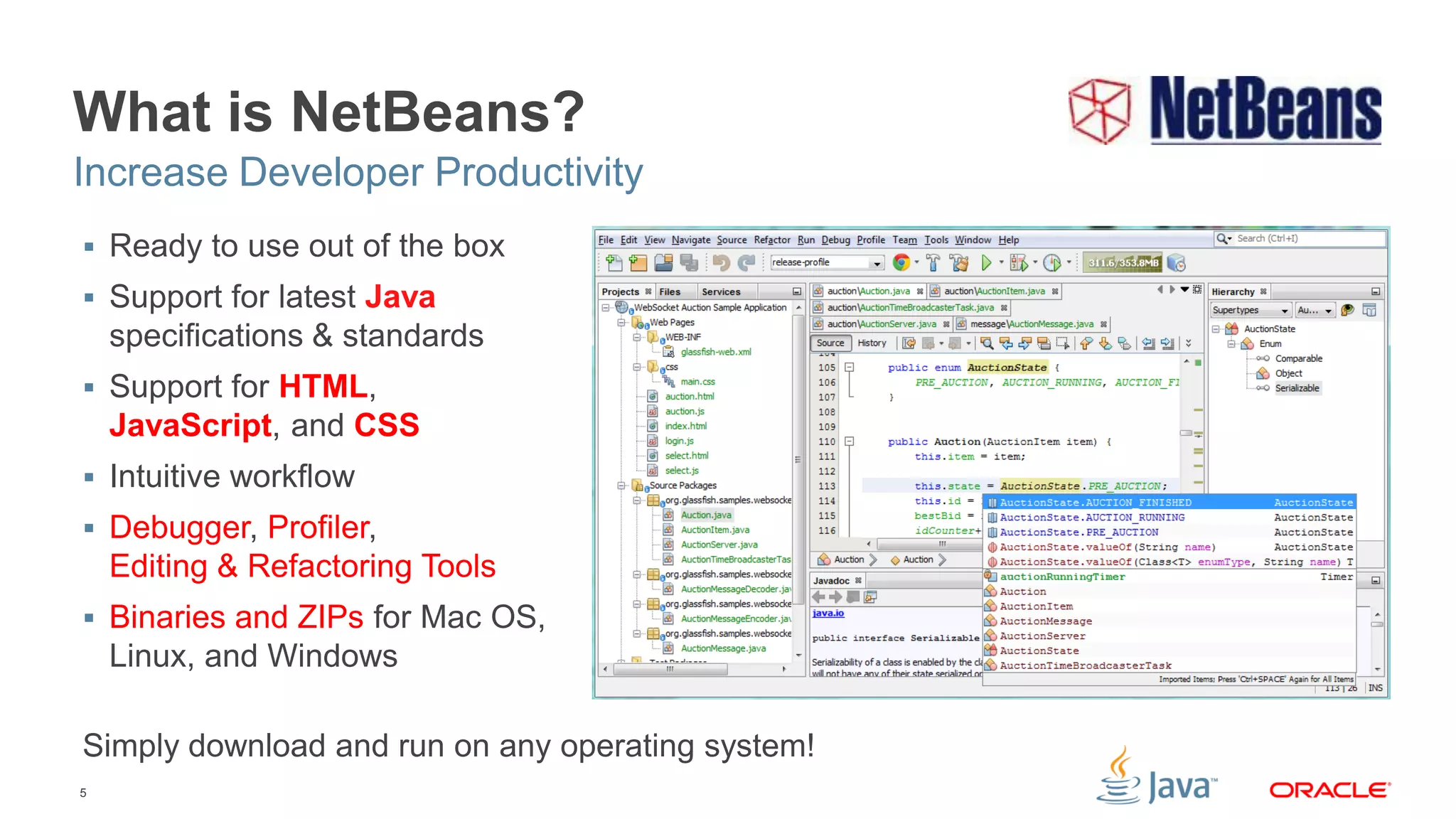
Task: Open the release-profile configuration dropdown
Action: coord(827,262)
